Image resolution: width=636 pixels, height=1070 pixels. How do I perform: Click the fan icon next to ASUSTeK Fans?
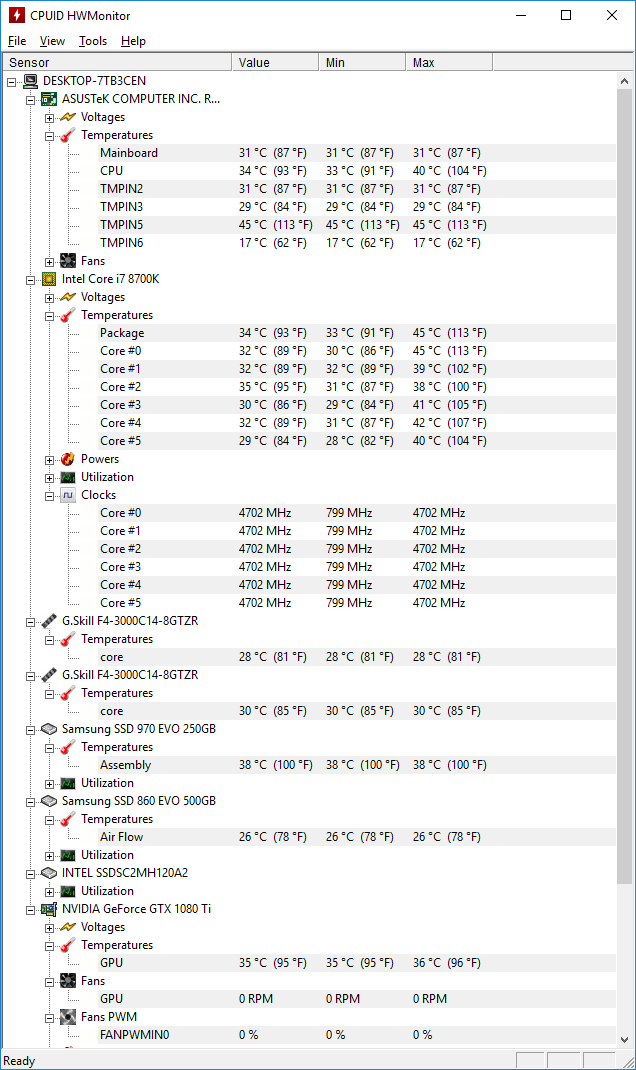68,261
